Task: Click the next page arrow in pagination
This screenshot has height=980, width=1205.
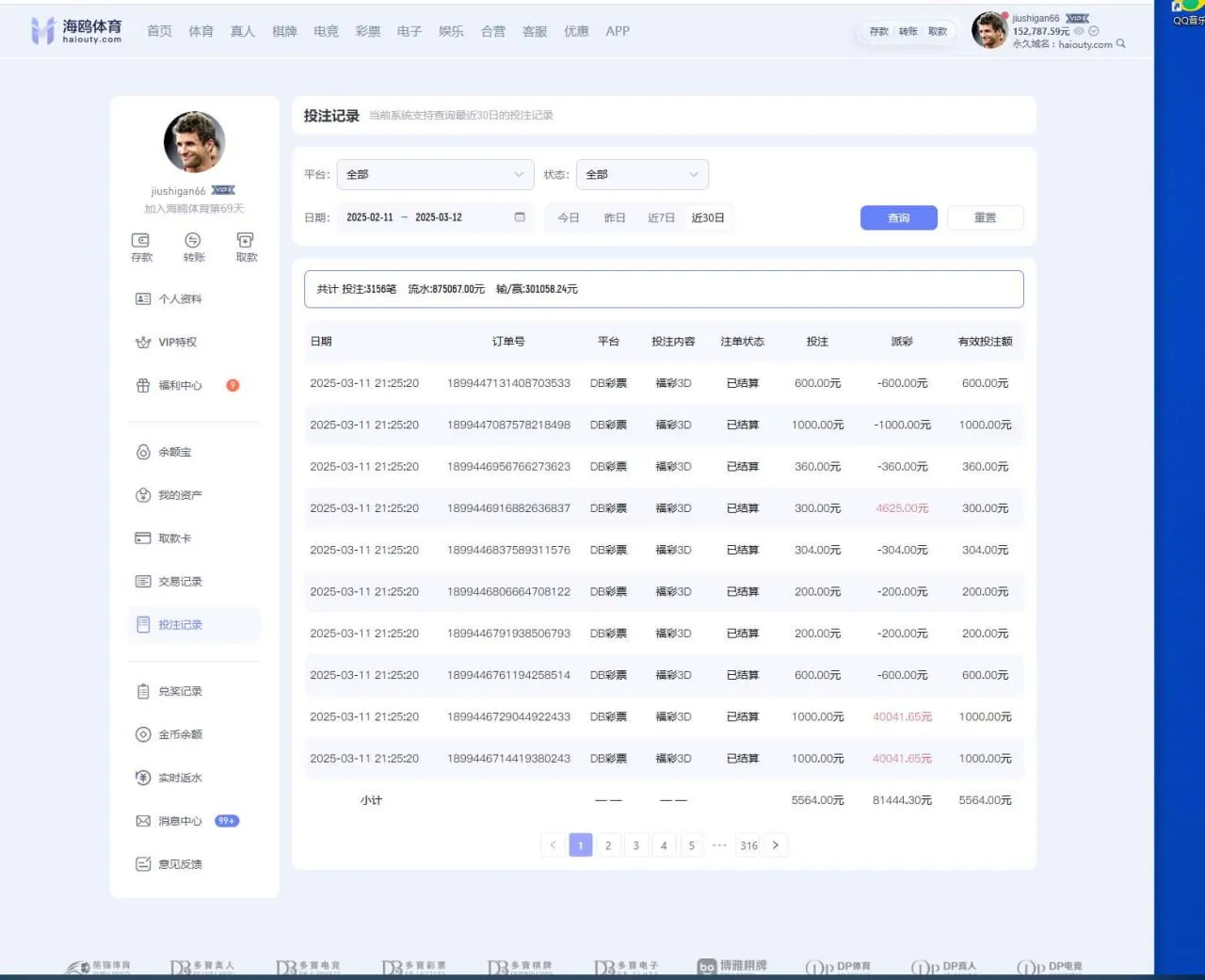Action: click(776, 845)
